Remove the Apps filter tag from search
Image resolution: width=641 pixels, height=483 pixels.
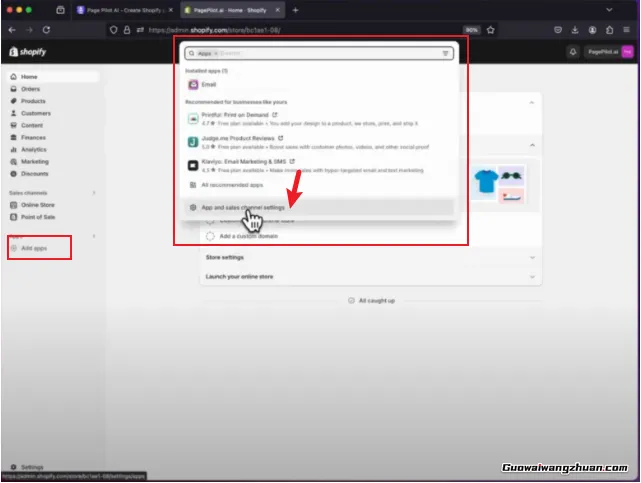point(213,53)
